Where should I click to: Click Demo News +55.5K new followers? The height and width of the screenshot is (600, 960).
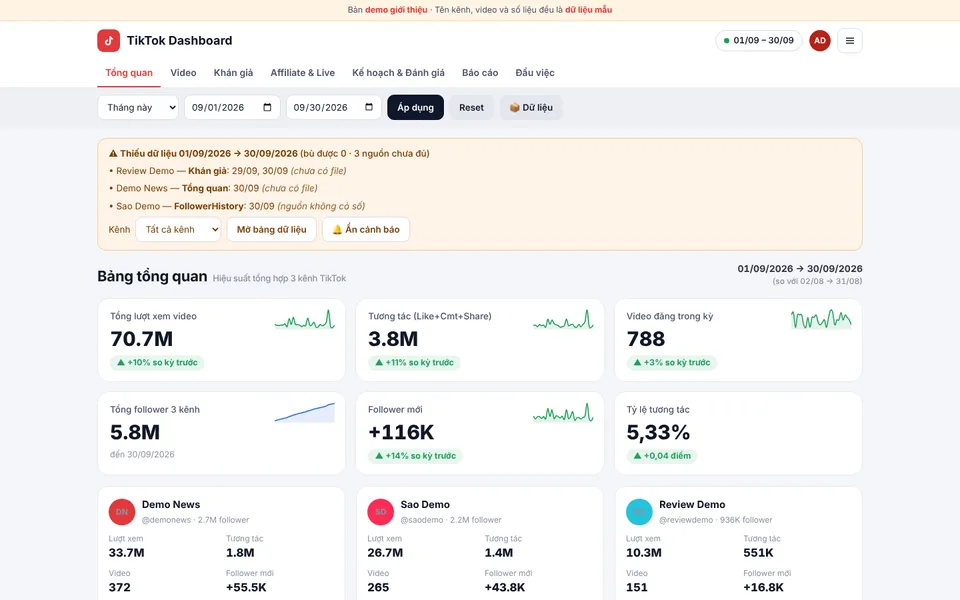pos(246,587)
